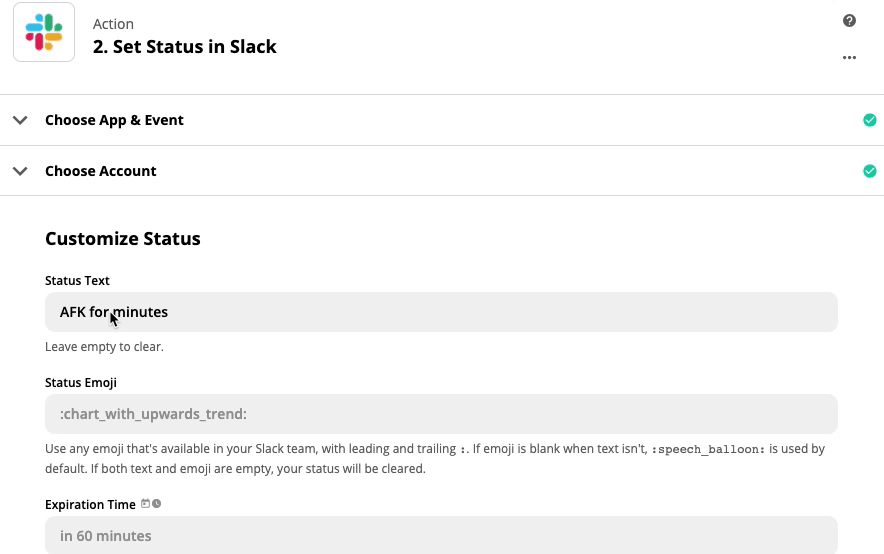Screen dimensions: 884x554
Task: Expand the Choose Account chevron
Action: point(20,171)
